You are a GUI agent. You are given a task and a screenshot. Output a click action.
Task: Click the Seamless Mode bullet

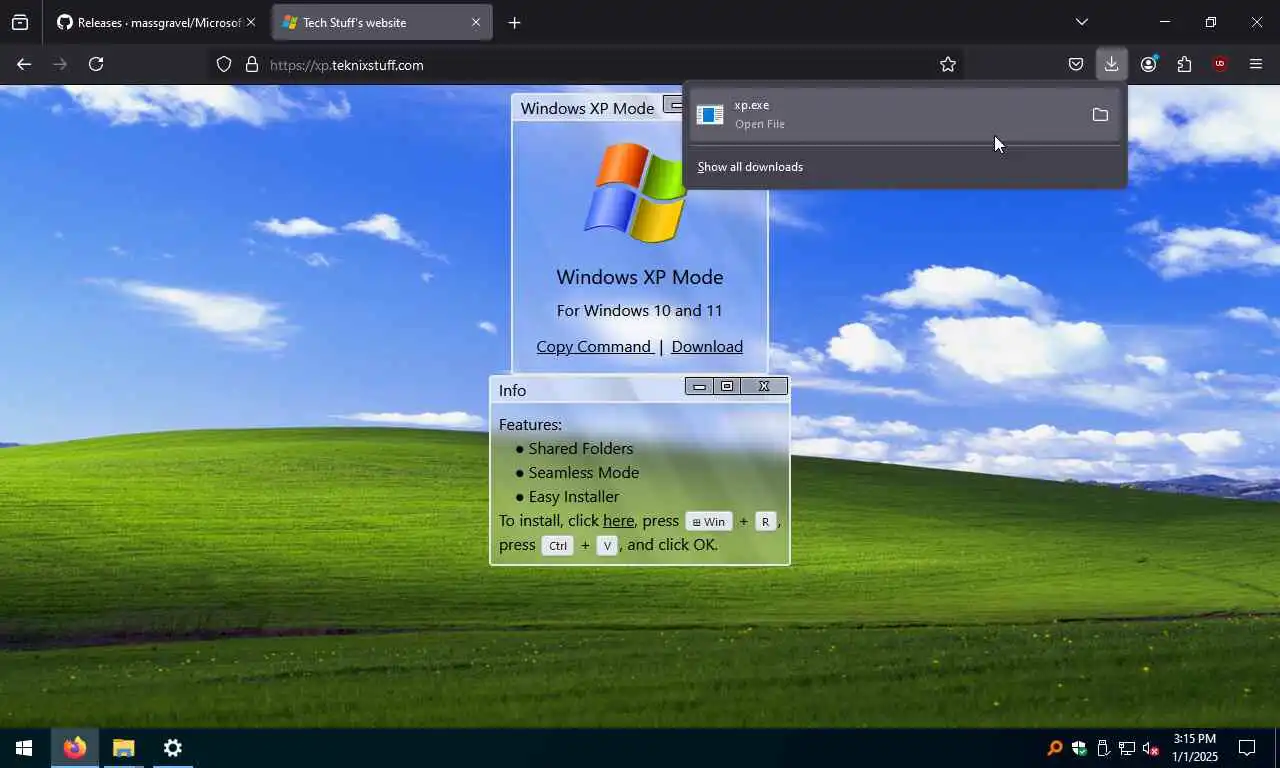[583, 472]
